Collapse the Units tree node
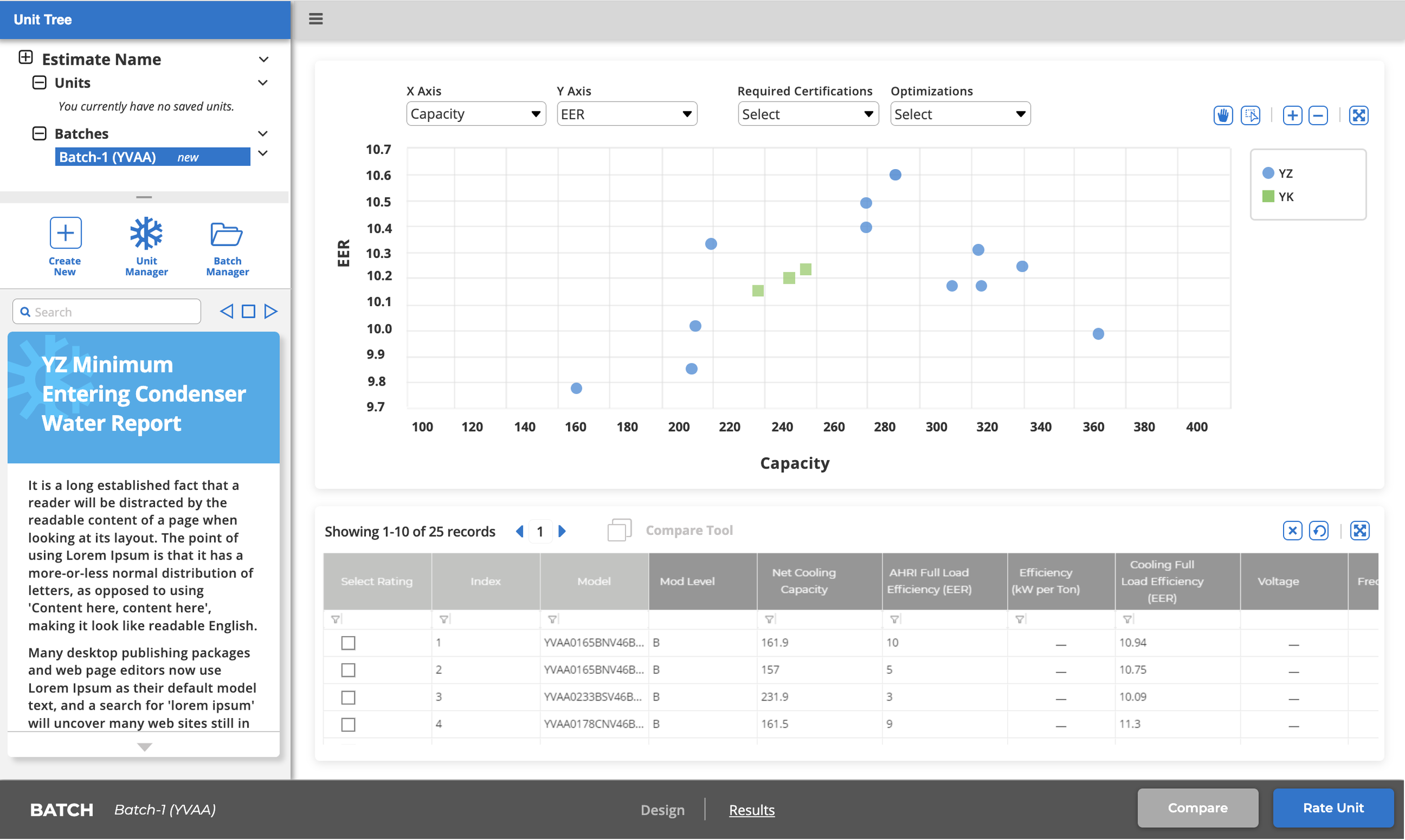Screen dimensions: 1405x840 coord(39,83)
